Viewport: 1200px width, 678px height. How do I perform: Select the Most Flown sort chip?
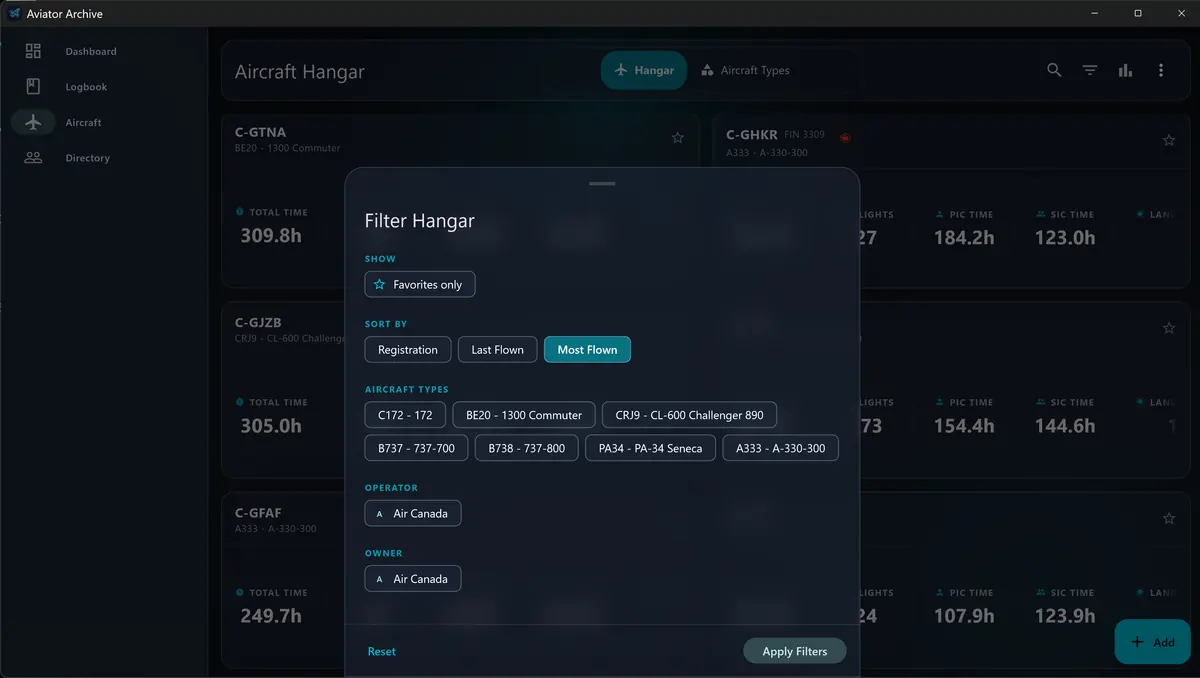pyautogui.click(x=587, y=349)
